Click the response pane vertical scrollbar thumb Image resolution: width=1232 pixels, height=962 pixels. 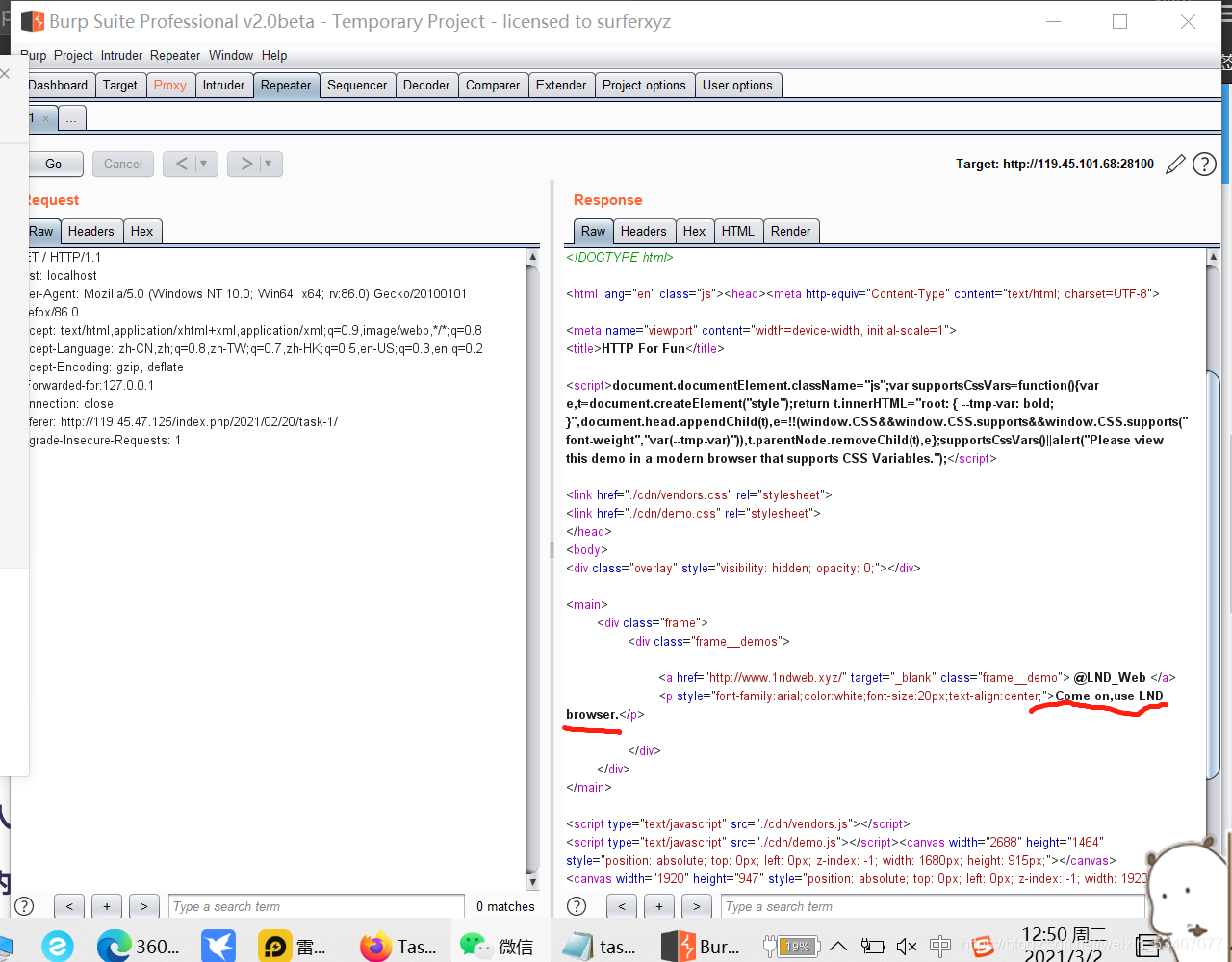[1213, 574]
